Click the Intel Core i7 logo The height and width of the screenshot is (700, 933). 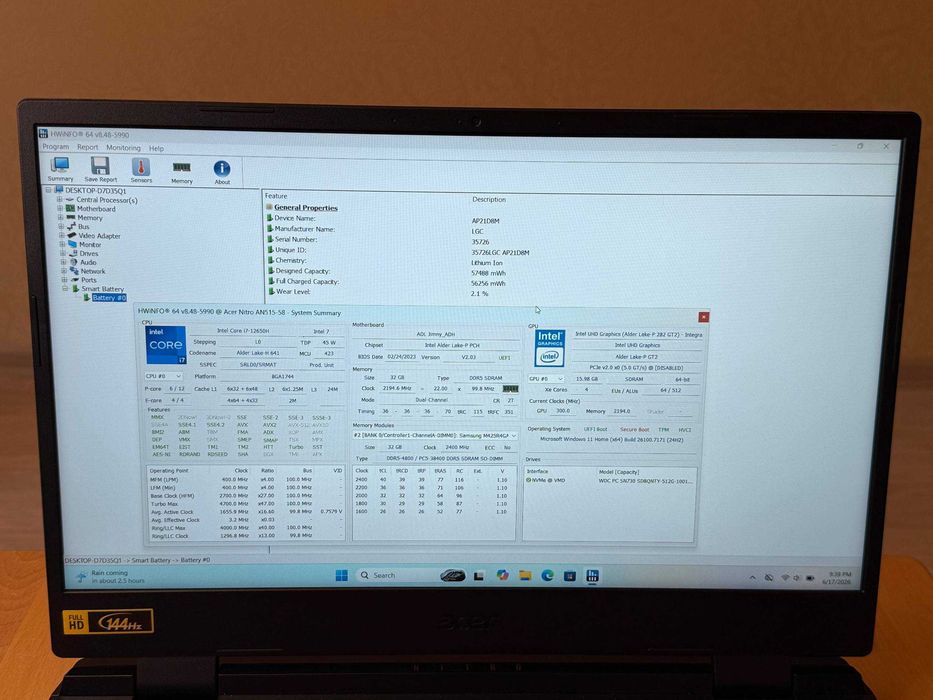166,345
